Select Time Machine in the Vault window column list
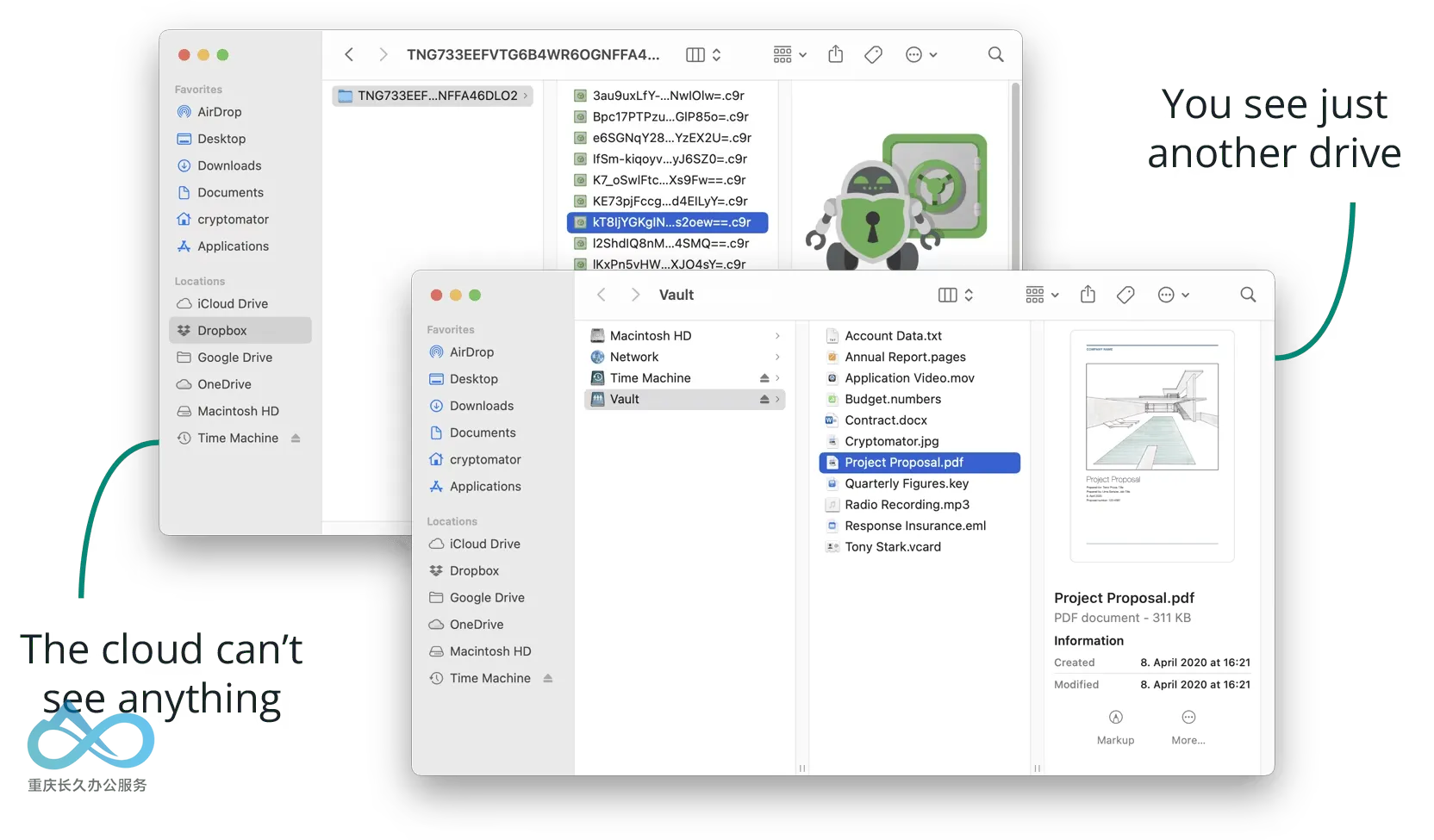1434x840 pixels. pos(684,377)
